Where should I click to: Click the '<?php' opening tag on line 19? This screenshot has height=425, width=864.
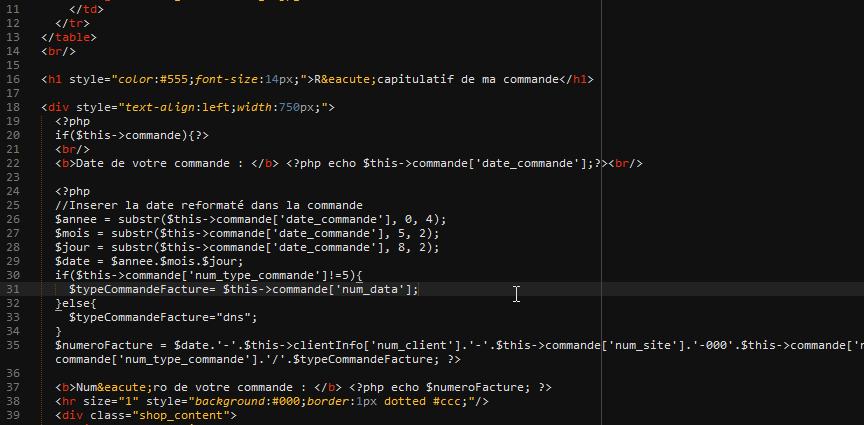click(72, 121)
